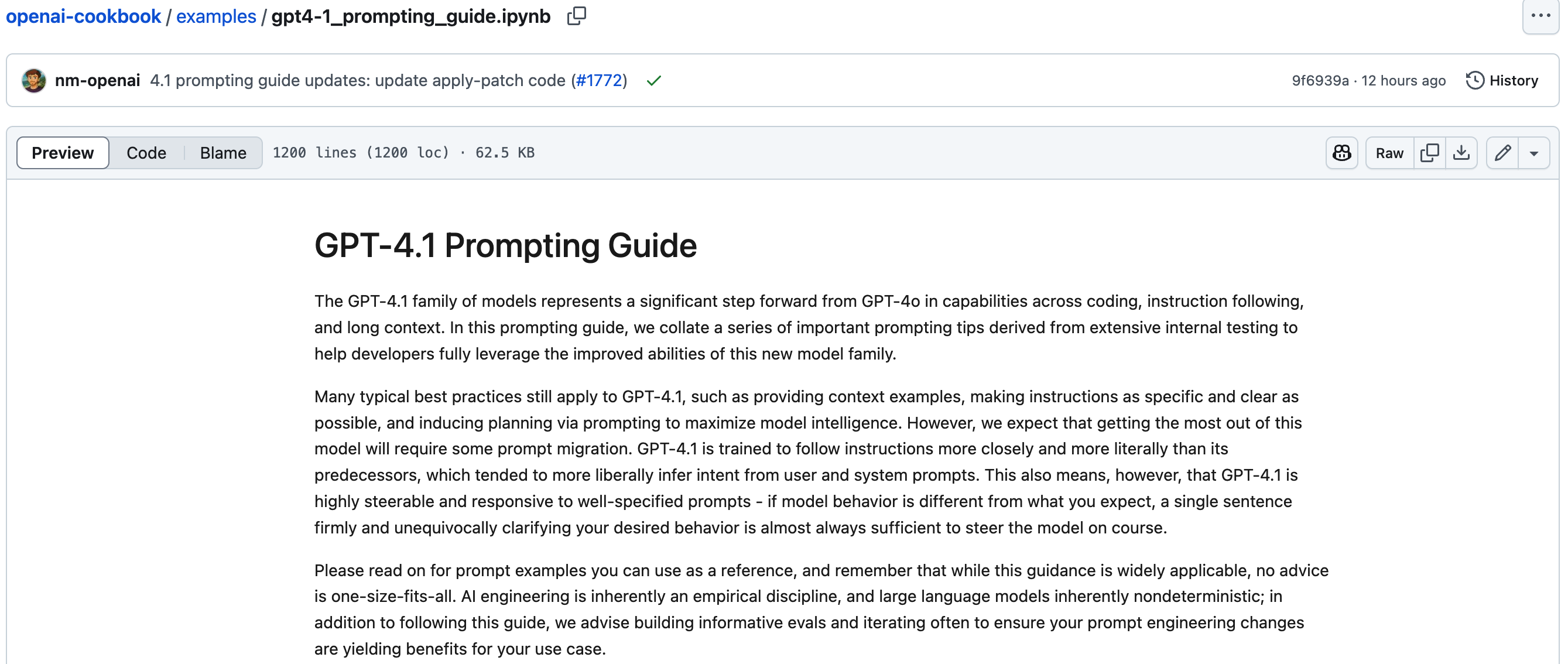The width and height of the screenshot is (1568, 664).
Task: Switch to the Code tab
Action: click(146, 153)
